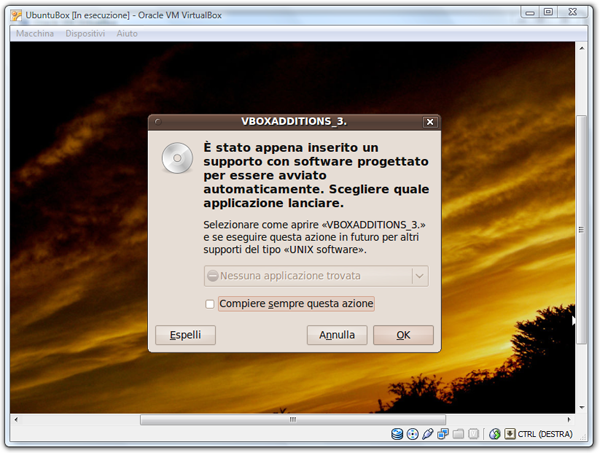Open the shared folders status icon
Screen dimensions: 600x453
(458, 434)
